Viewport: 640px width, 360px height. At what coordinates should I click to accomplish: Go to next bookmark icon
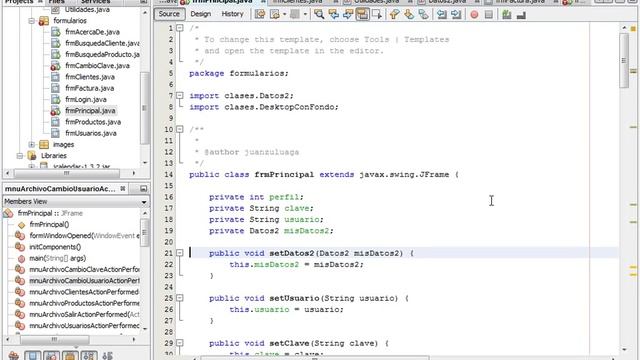coord(409,15)
